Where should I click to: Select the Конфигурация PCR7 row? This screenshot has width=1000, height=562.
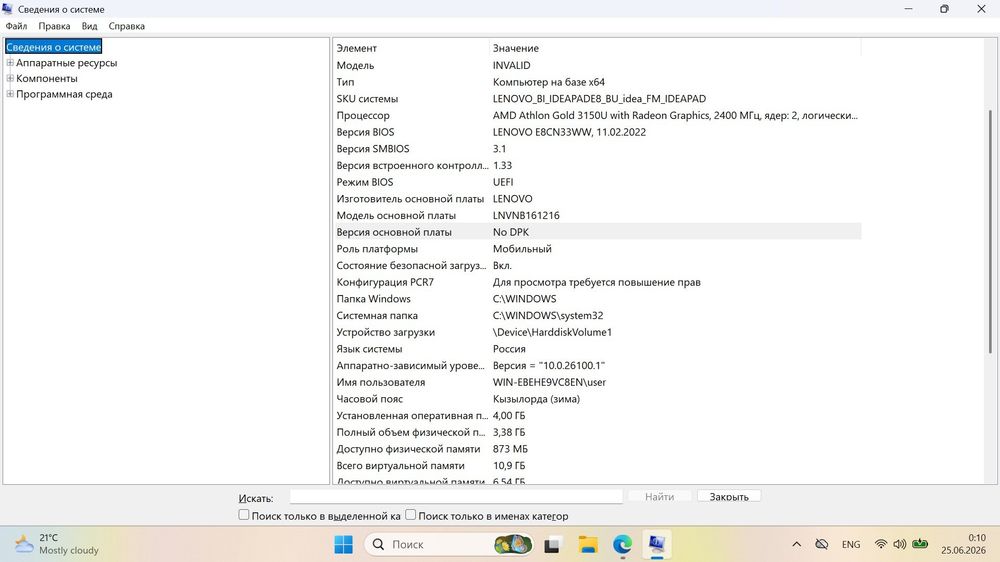click(598, 282)
